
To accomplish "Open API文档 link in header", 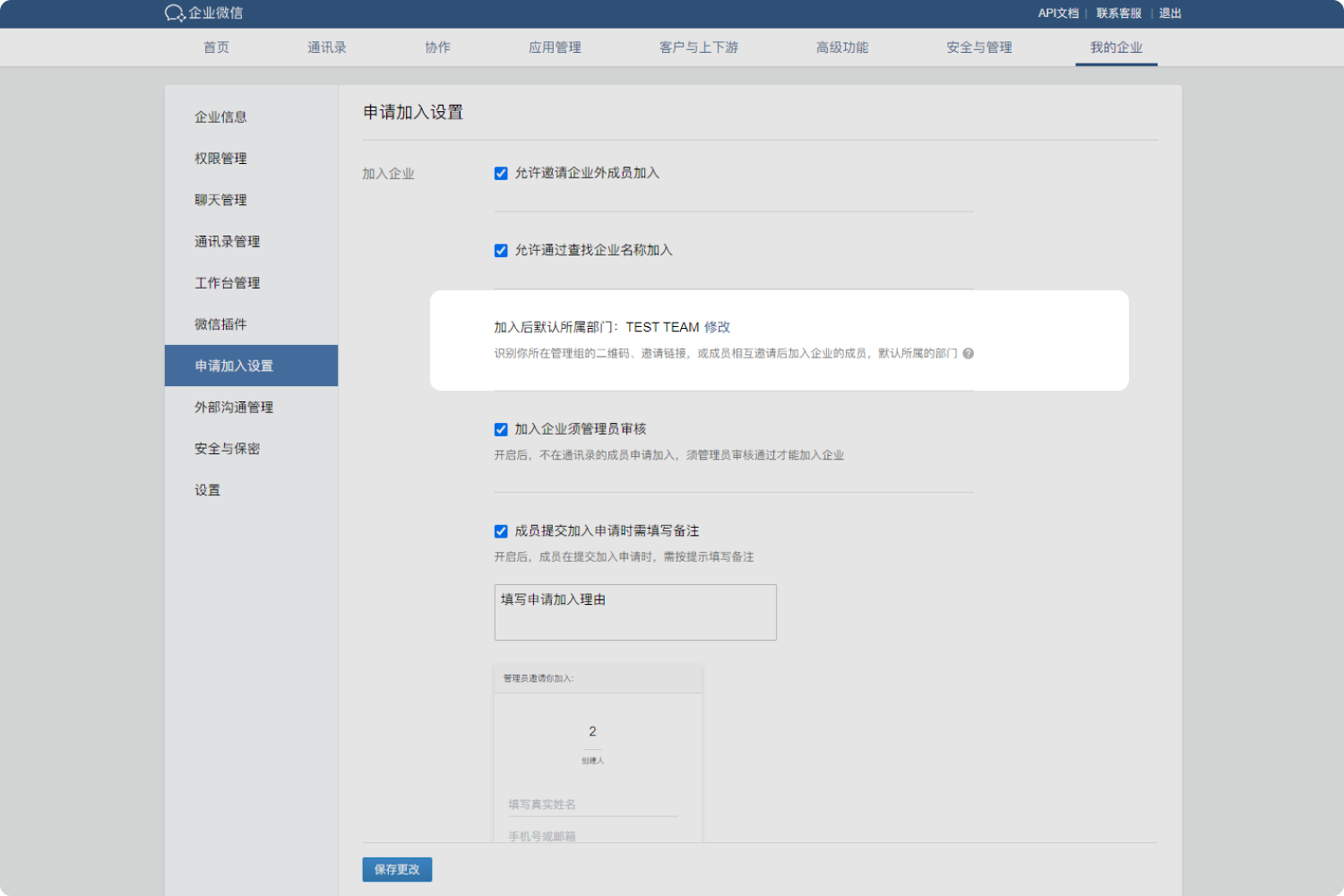I will click(1057, 13).
